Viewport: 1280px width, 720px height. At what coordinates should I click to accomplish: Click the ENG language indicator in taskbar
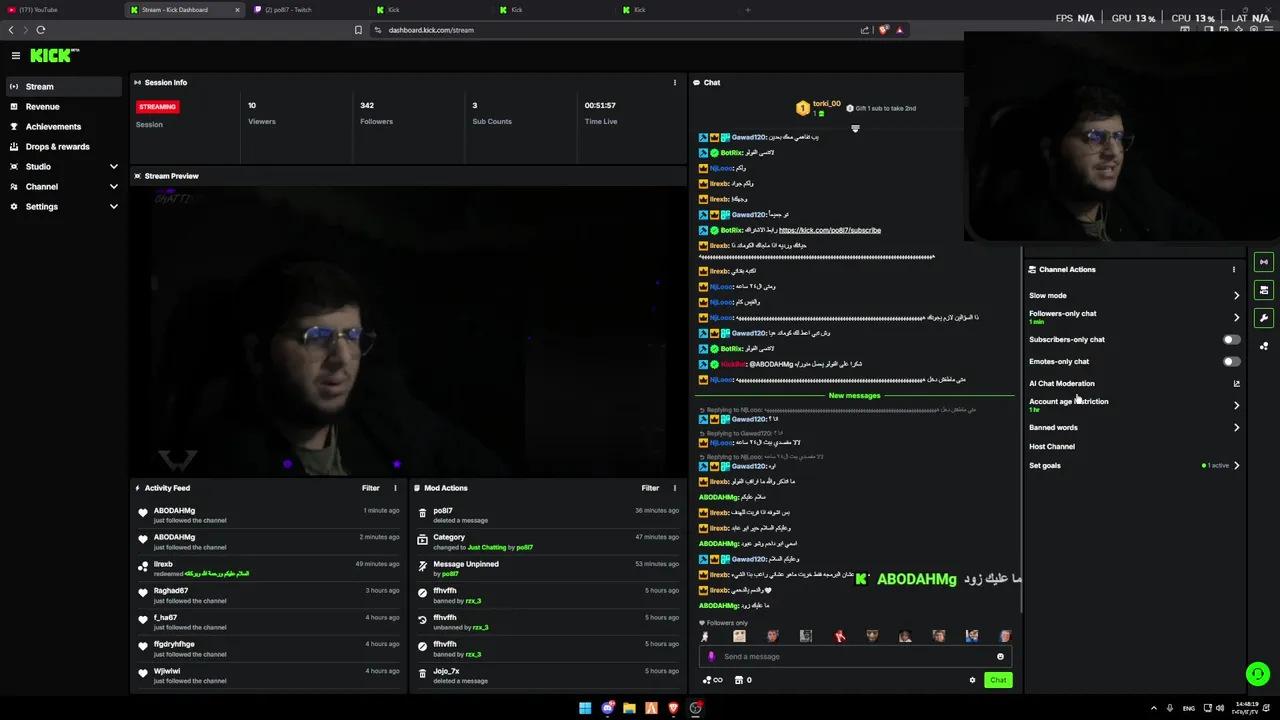pos(1189,708)
